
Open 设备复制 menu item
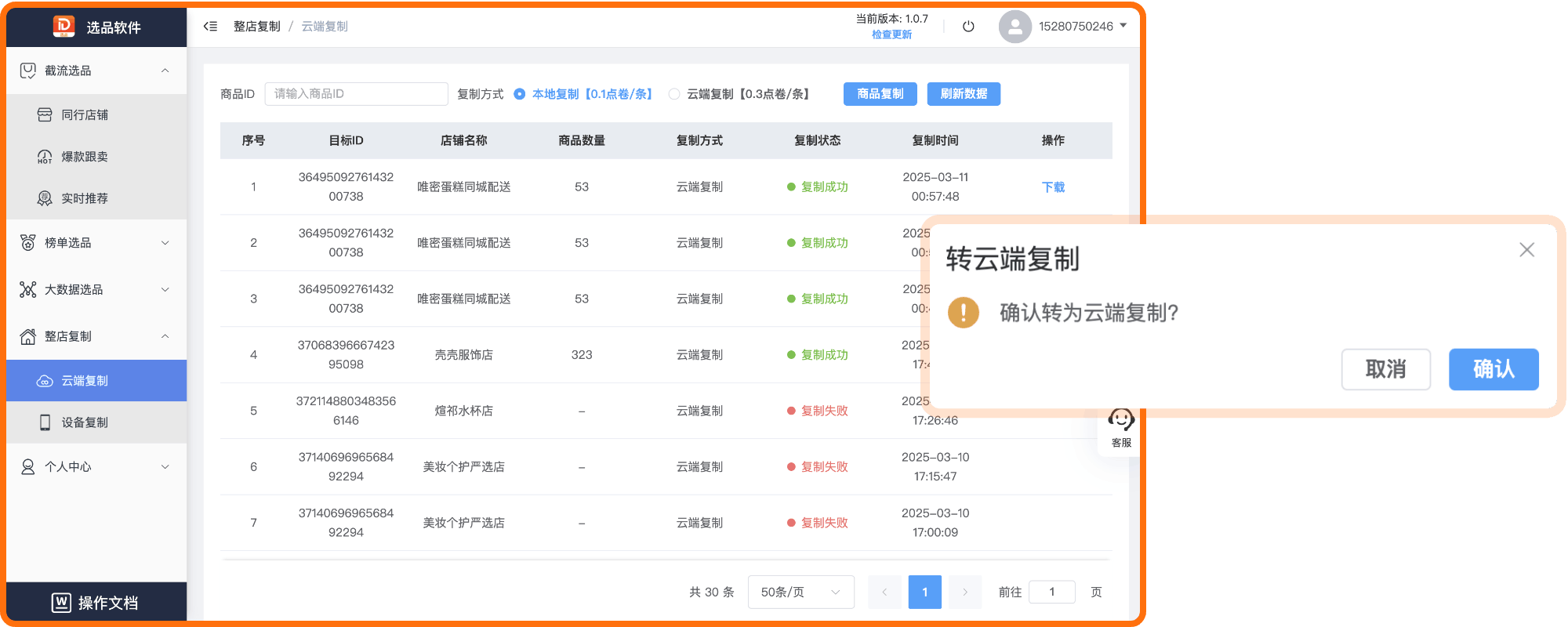coord(96,422)
